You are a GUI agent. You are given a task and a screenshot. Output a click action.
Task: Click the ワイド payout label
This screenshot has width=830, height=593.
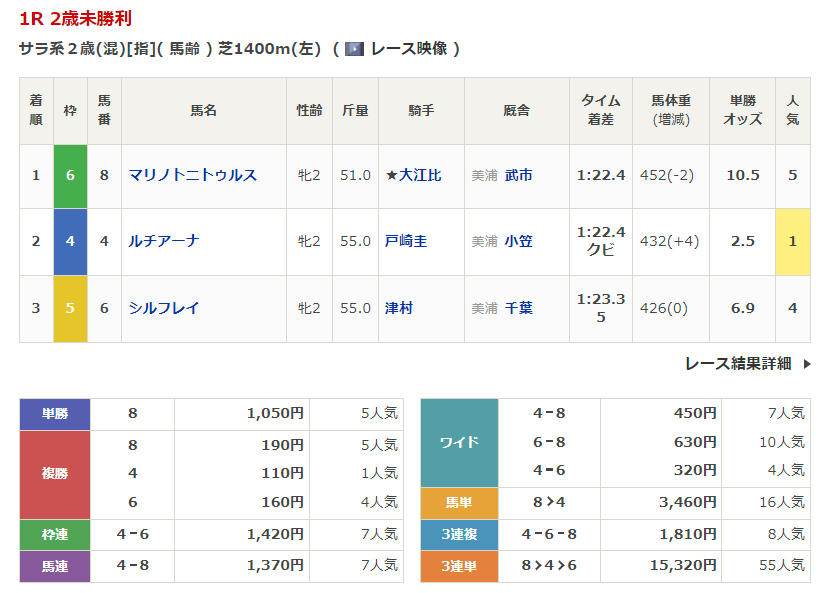coord(459,442)
